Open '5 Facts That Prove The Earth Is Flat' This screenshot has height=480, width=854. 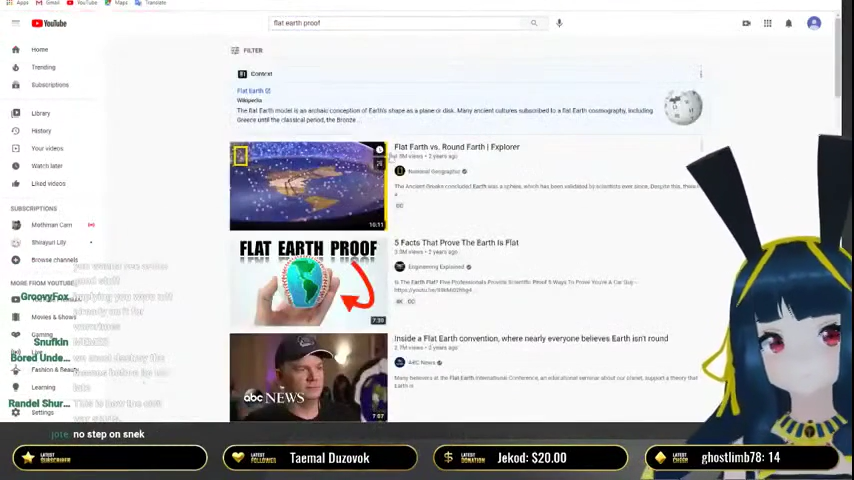point(456,243)
